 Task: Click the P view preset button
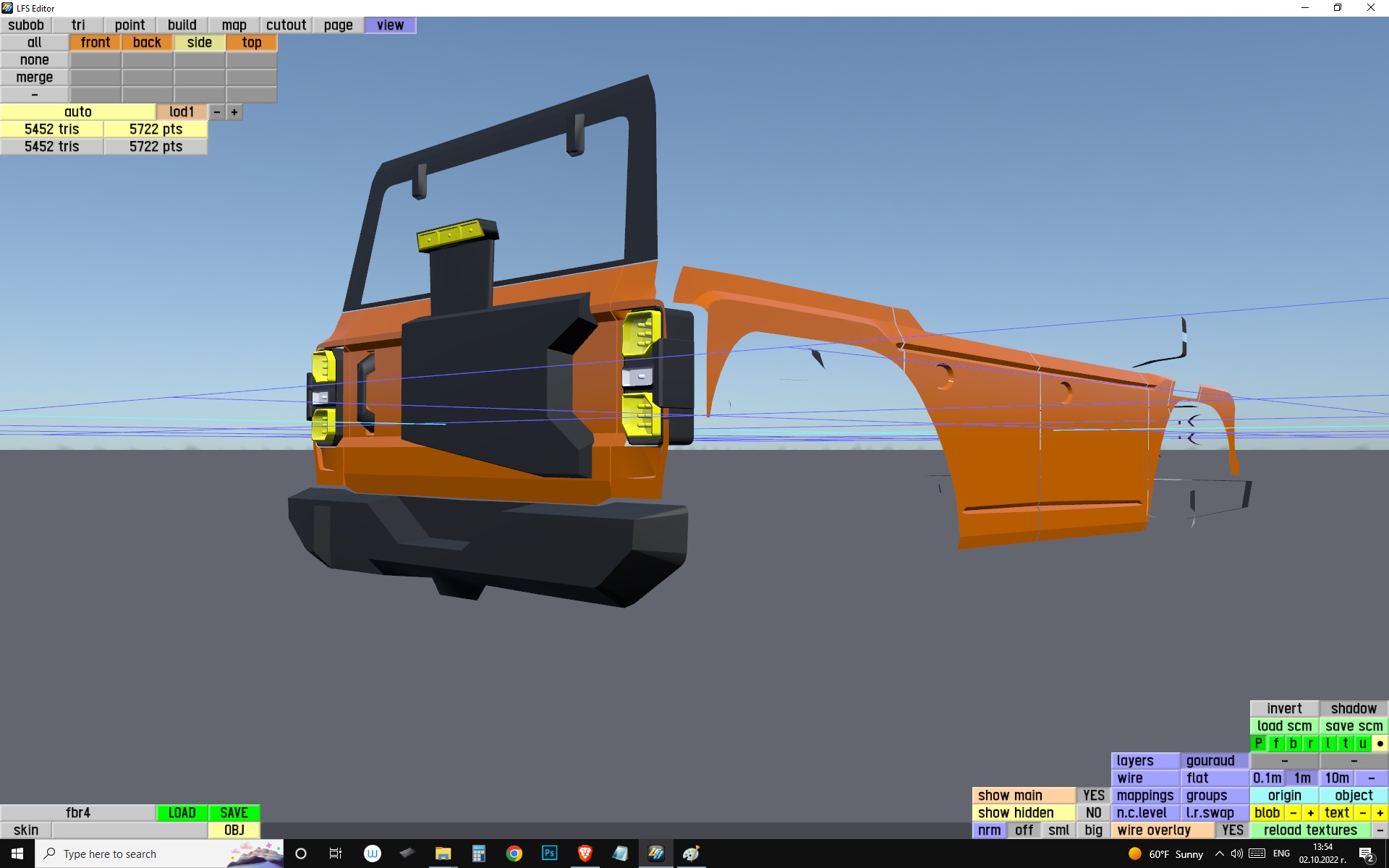(1258, 744)
